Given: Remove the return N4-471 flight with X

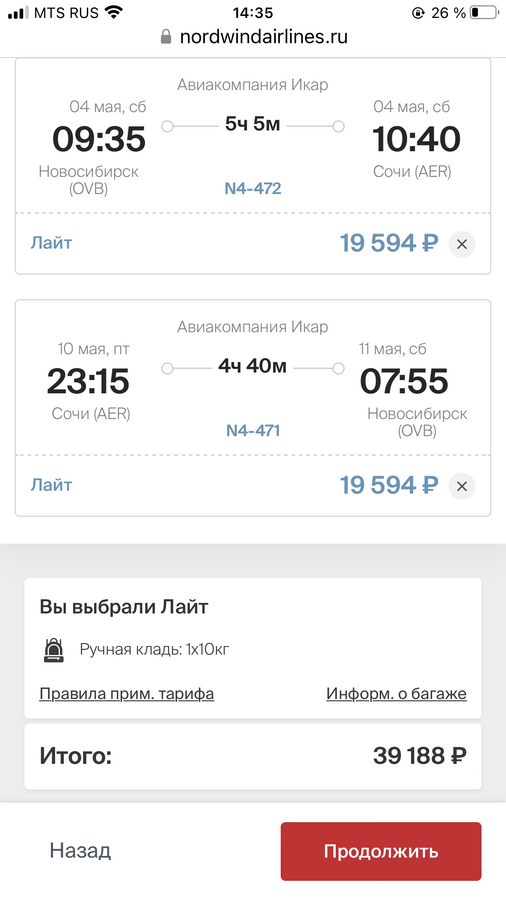Looking at the screenshot, I should pos(462,486).
